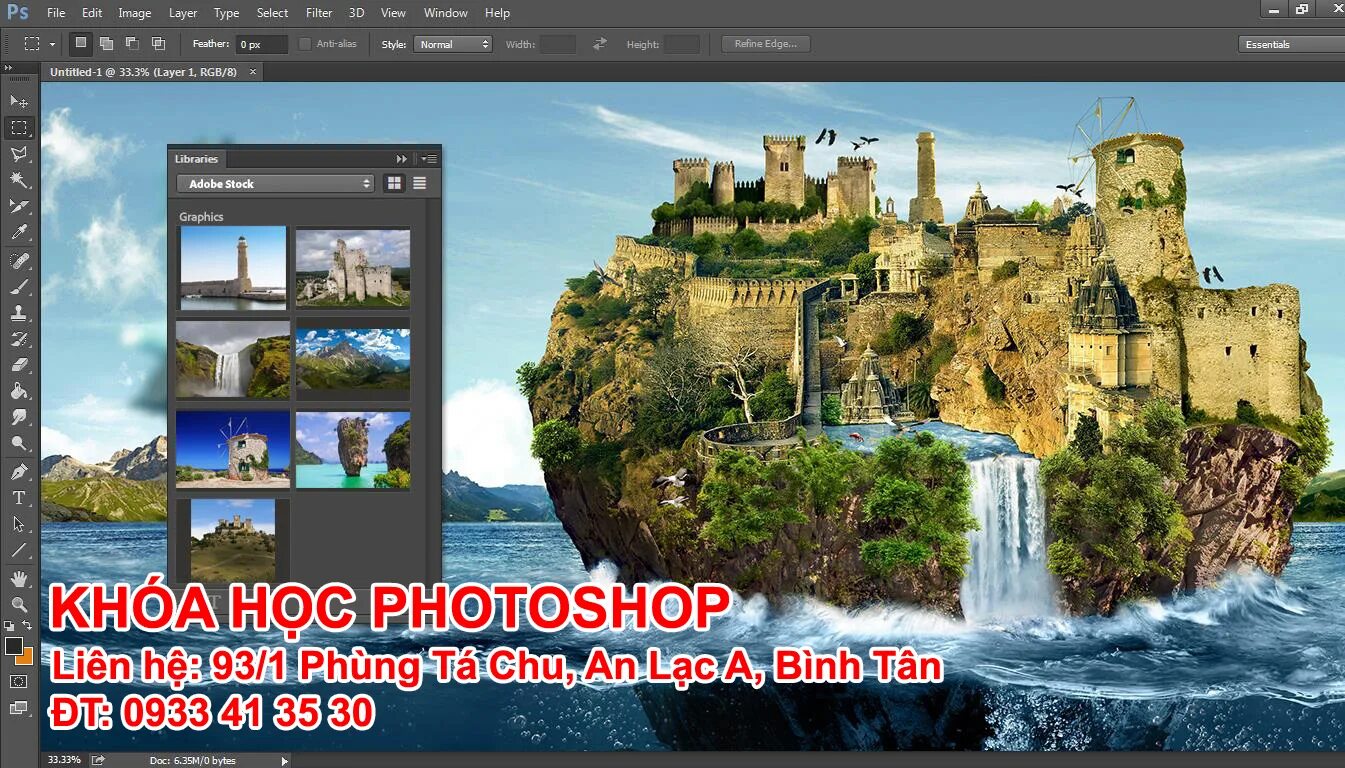Select the Clone Stamp tool
The width and height of the screenshot is (1345, 768).
[18, 313]
